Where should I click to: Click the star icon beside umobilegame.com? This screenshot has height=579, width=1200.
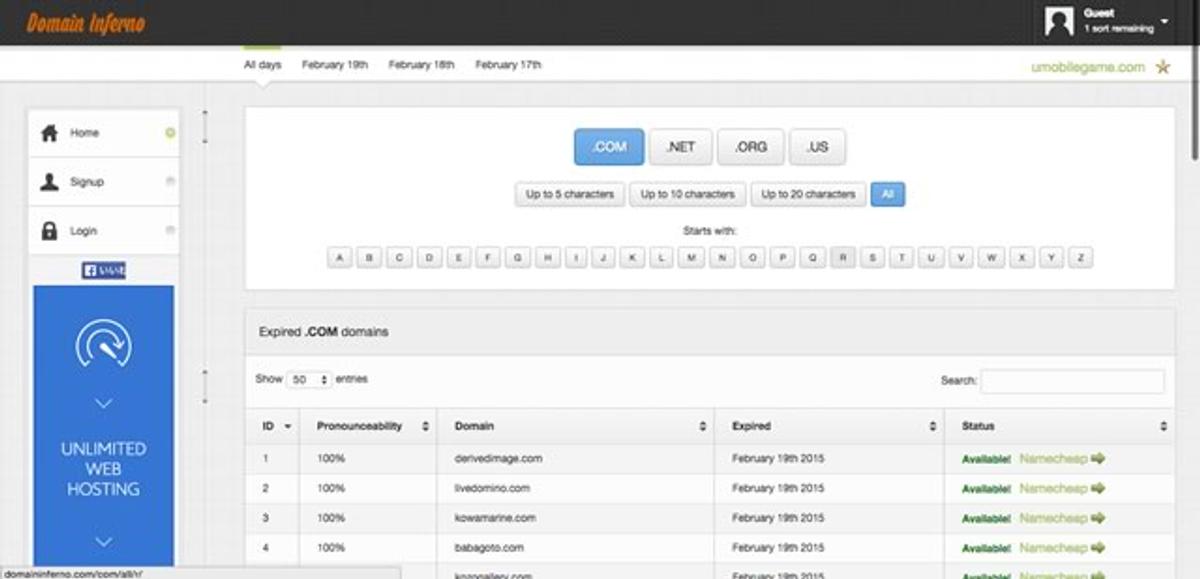click(1162, 67)
